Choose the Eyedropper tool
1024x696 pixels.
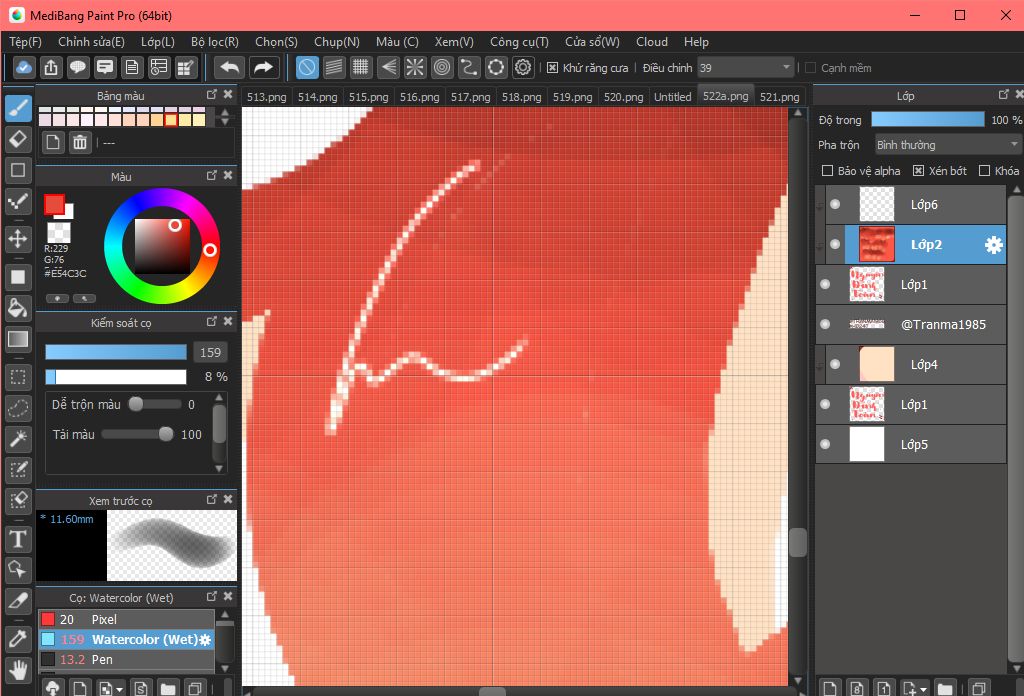point(18,638)
